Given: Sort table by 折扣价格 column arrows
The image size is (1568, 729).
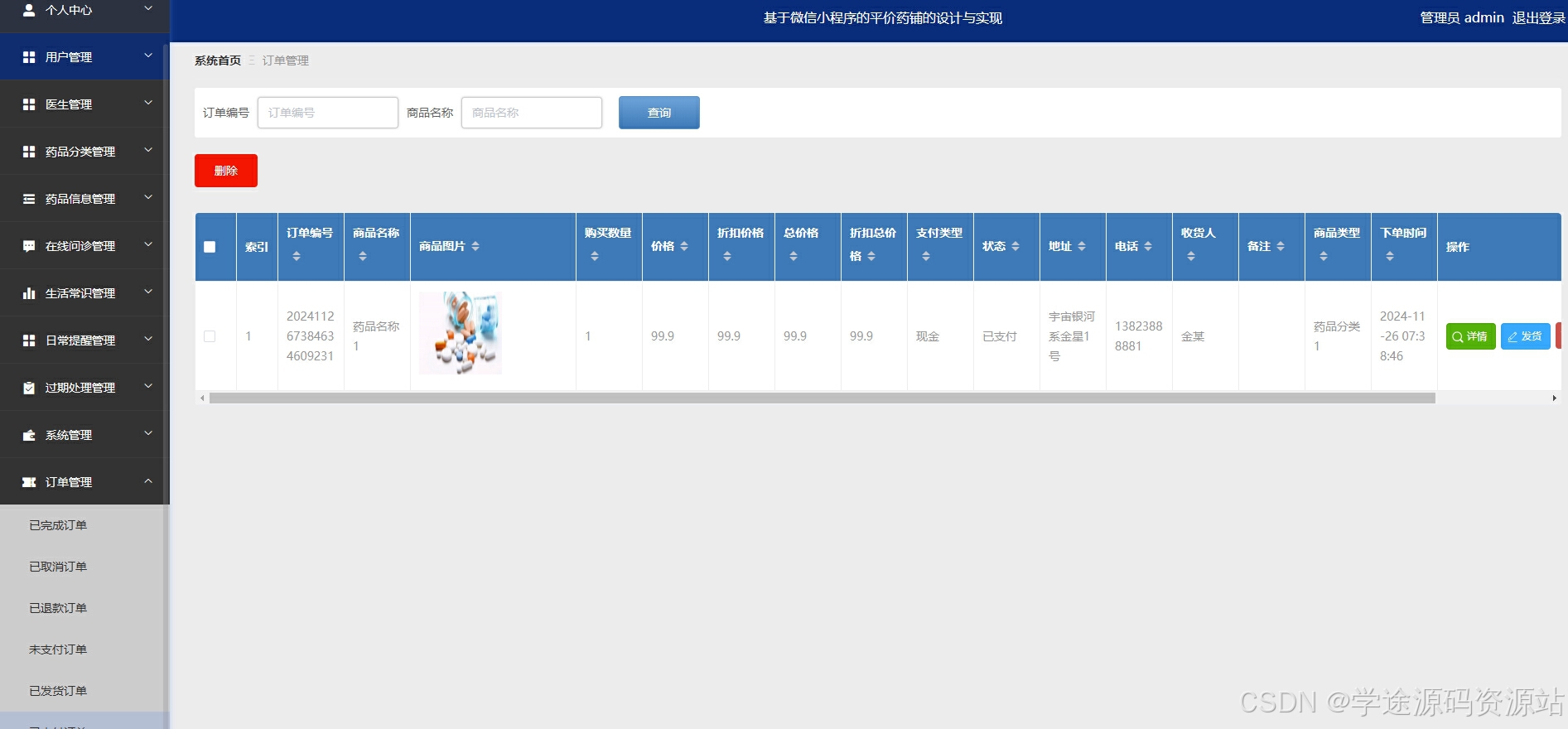Looking at the screenshot, I should pyautogui.click(x=727, y=257).
